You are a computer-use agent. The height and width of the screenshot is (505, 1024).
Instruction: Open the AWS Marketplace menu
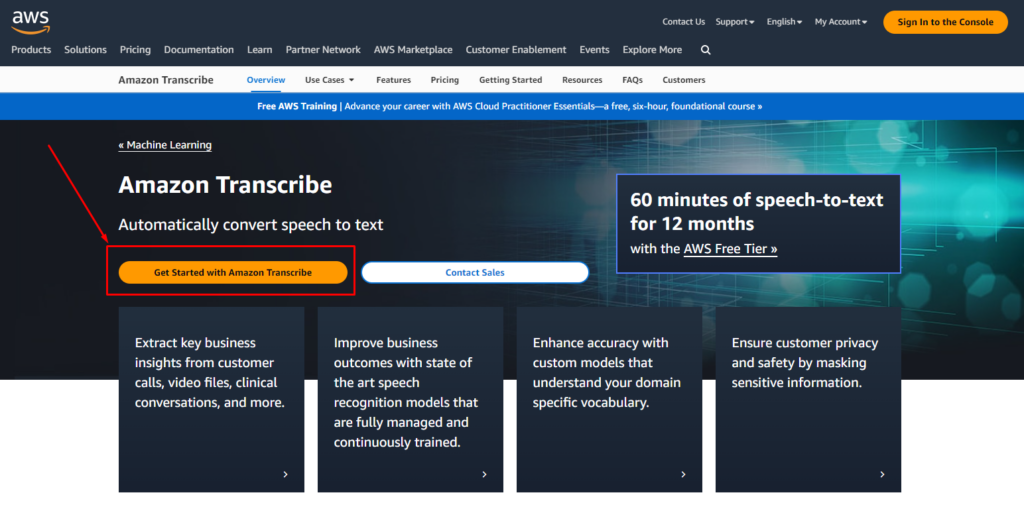pos(413,50)
